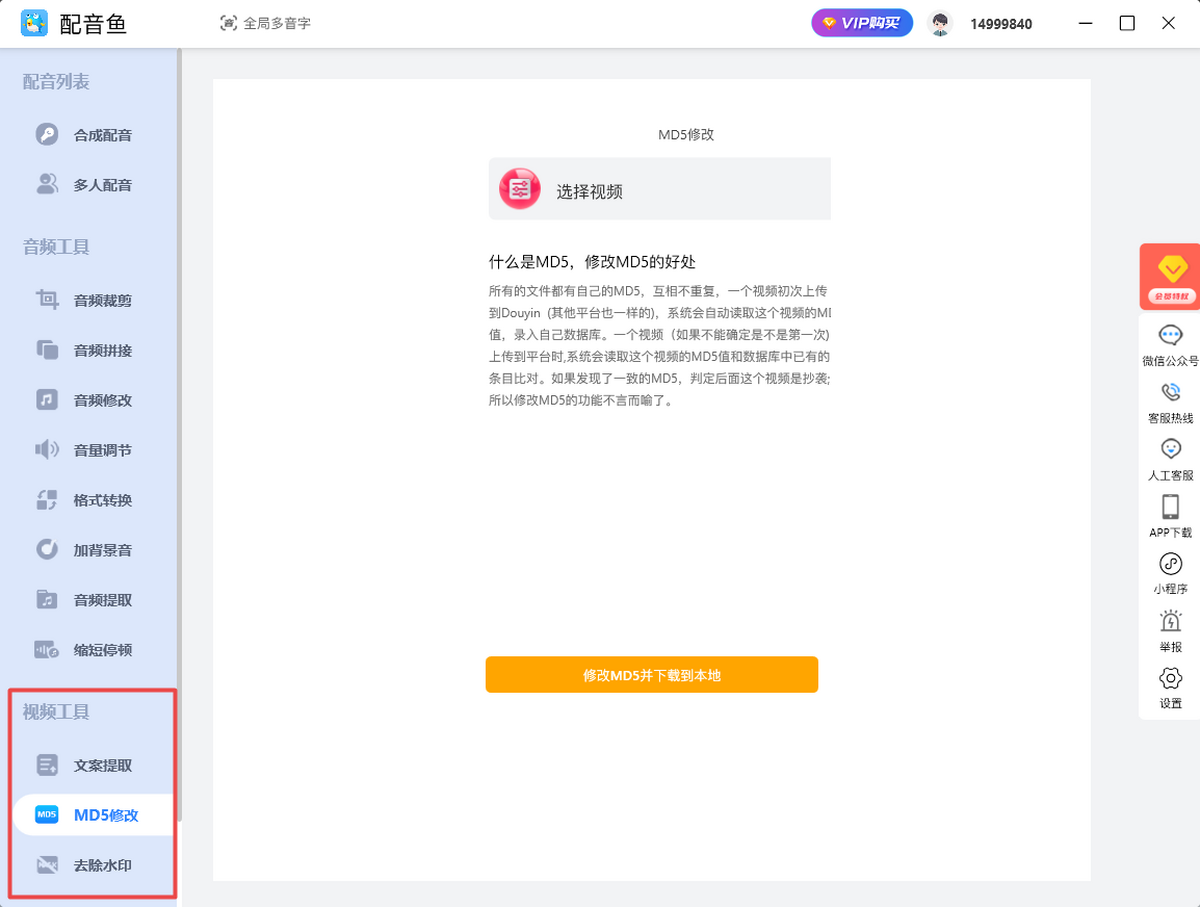Open the APP下载 icon
The image size is (1200, 907).
(1170, 506)
